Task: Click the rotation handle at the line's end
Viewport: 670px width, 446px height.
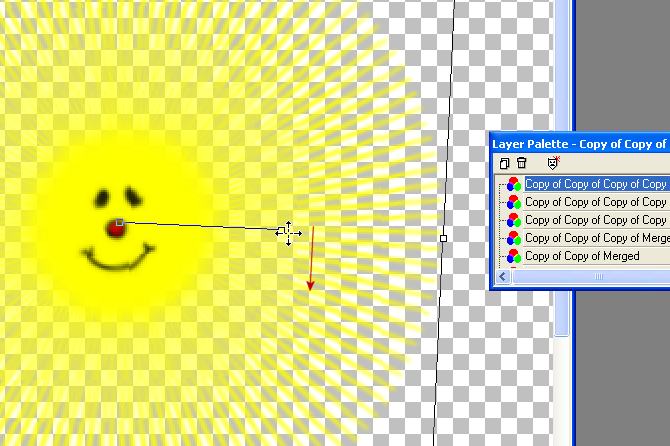Action: pos(281,231)
